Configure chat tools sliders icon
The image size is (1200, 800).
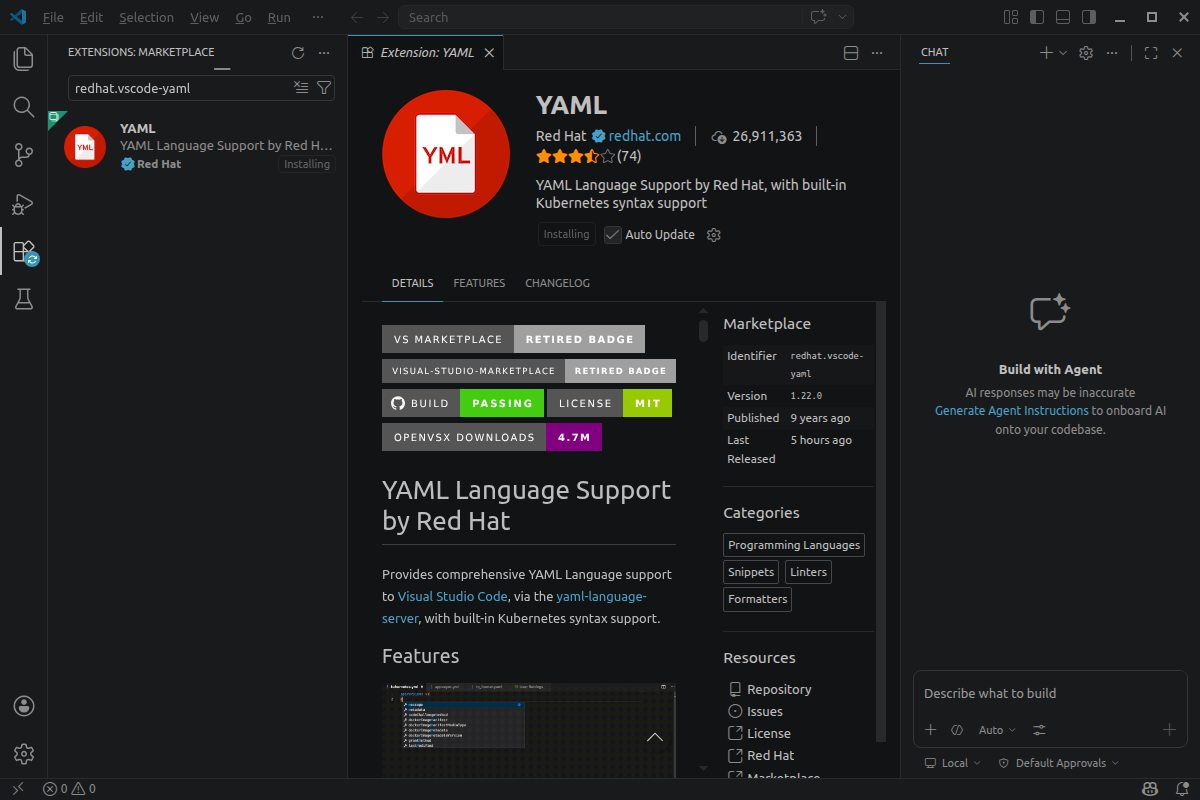(1040, 730)
